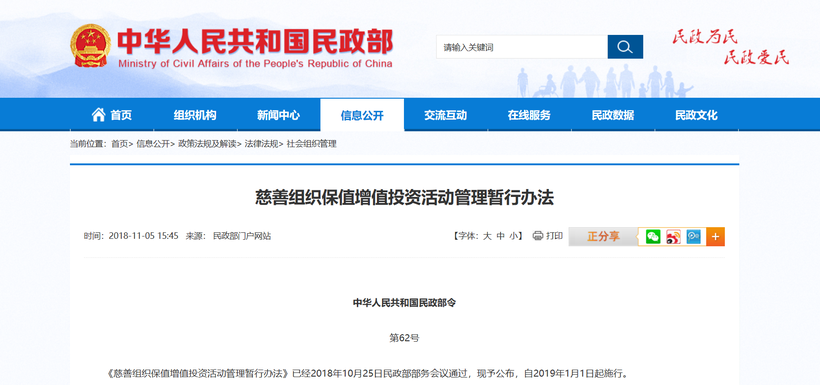Select the 信息公开 tab
Viewport: 820px width, 385px height.
pyautogui.click(x=362, y=115)
